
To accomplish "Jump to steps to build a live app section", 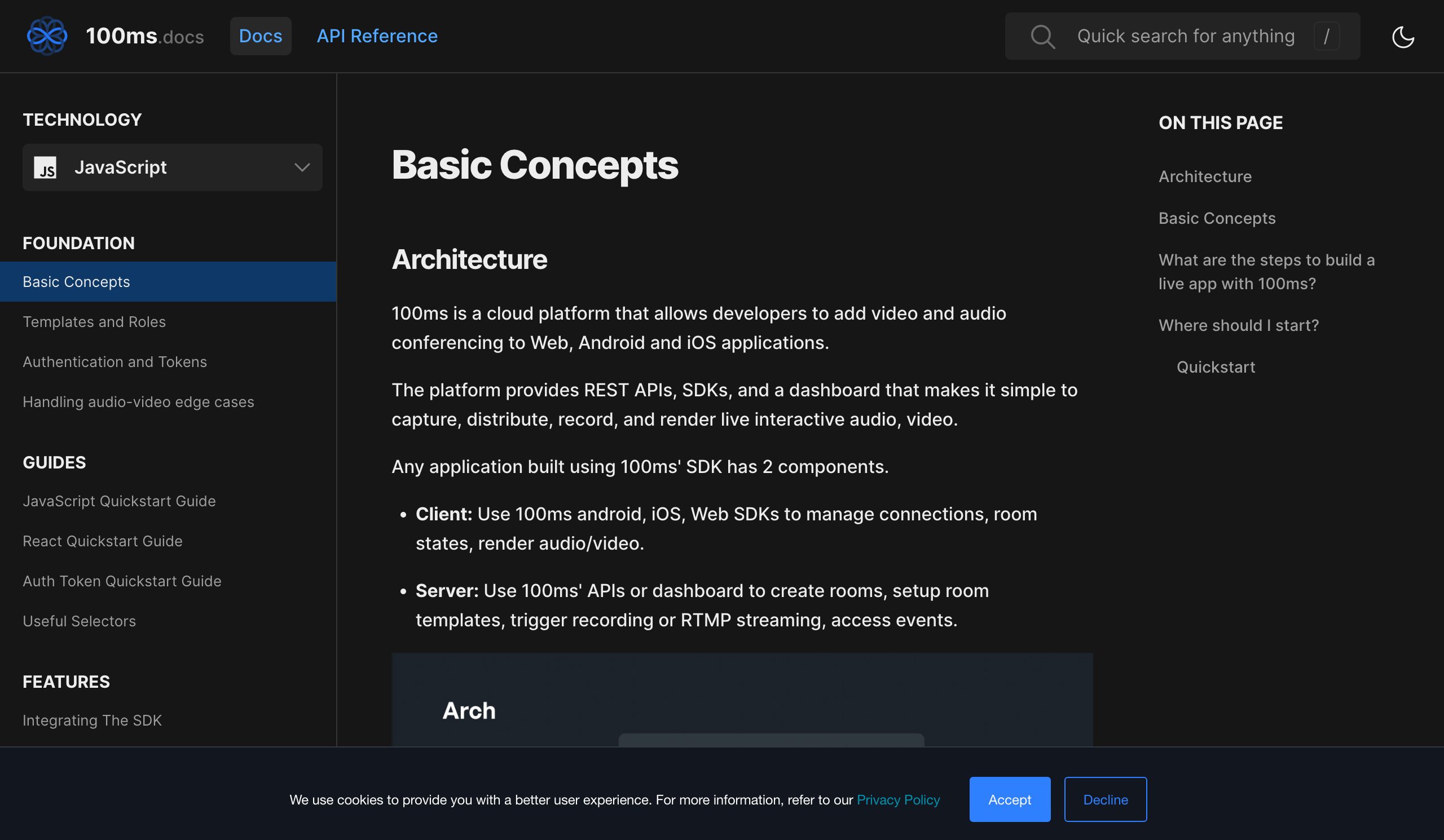I will (1266, 271).
